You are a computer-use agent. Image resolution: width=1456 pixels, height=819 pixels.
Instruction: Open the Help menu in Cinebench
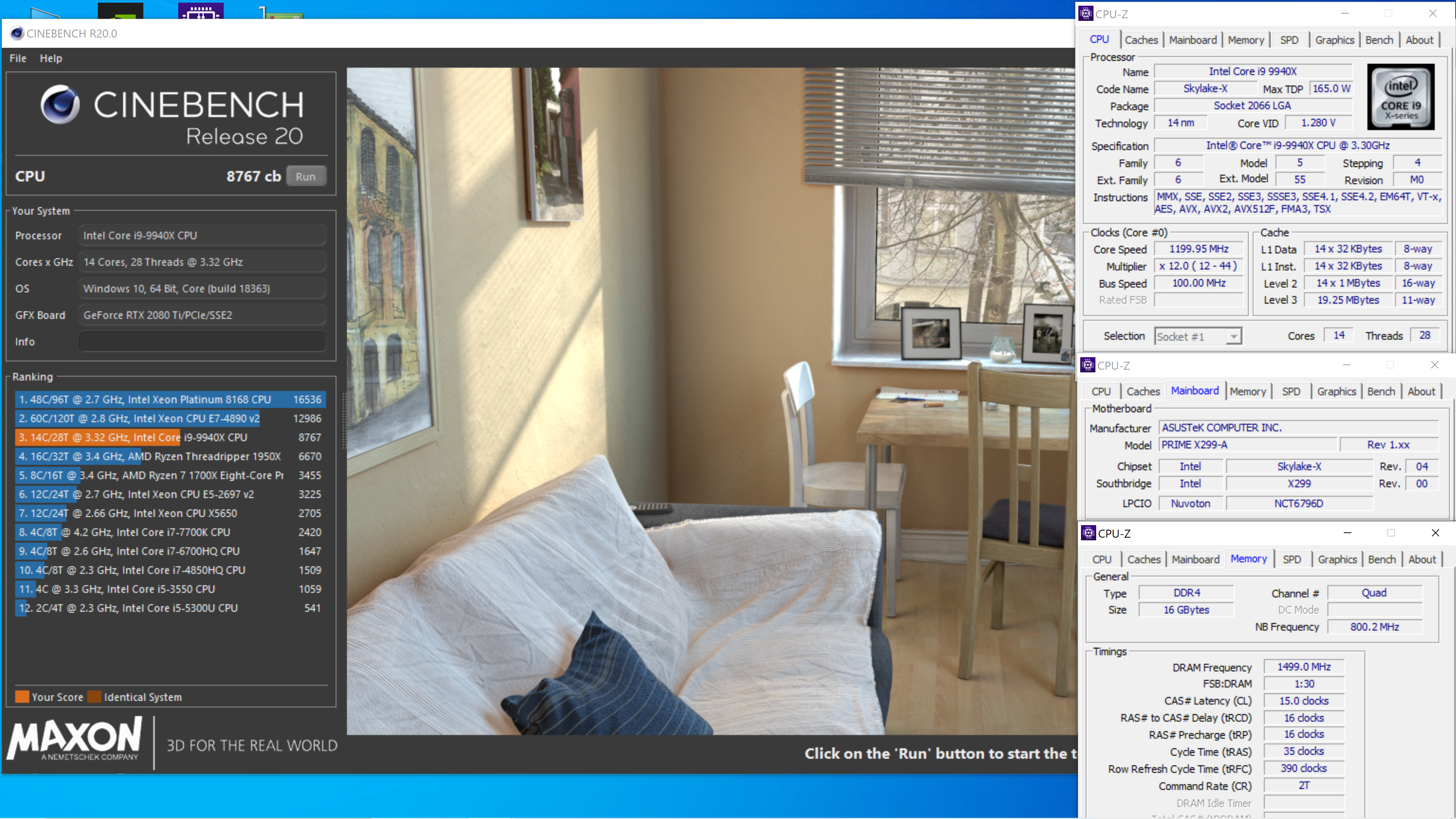[51, 58]
